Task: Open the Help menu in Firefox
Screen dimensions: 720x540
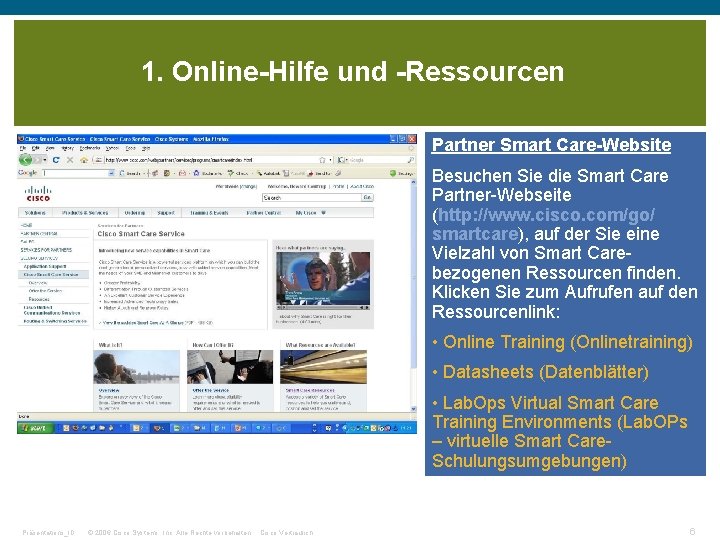Action: pos(146,148)
